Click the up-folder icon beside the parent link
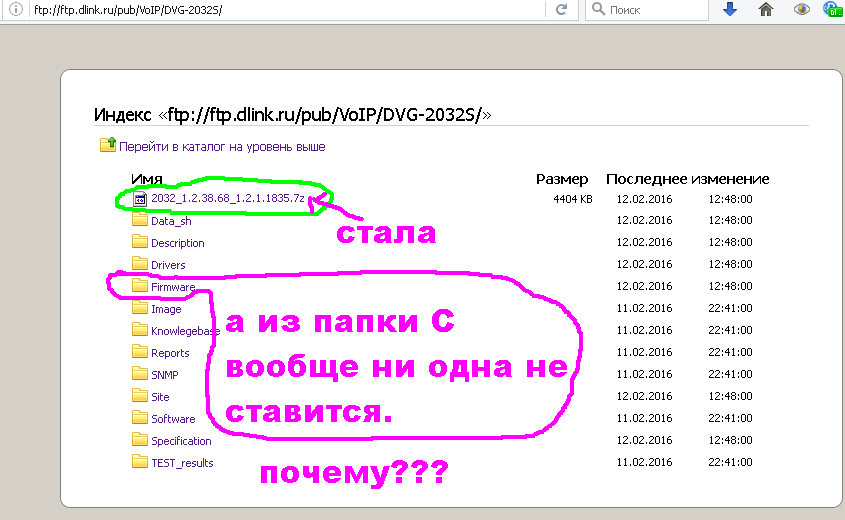Viewport: 845px width, 520px height. [x=108, y=144]
